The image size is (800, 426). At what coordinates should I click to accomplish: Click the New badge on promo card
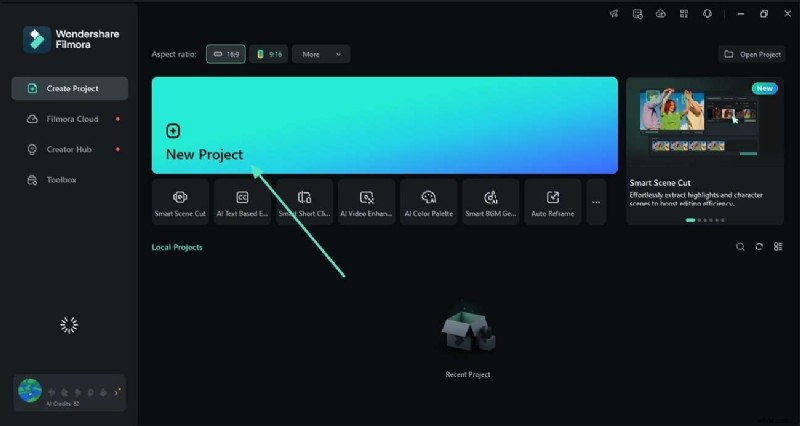pos(764,88)
